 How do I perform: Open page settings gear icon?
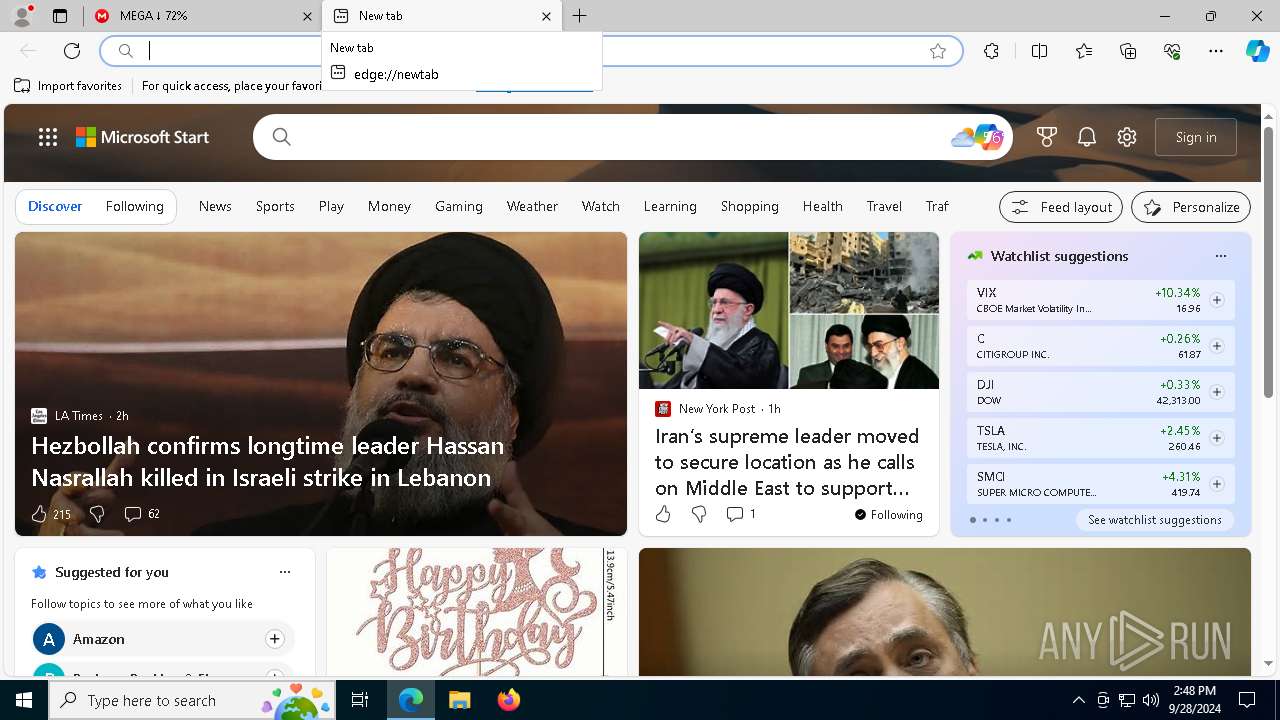pos(1127,137)
